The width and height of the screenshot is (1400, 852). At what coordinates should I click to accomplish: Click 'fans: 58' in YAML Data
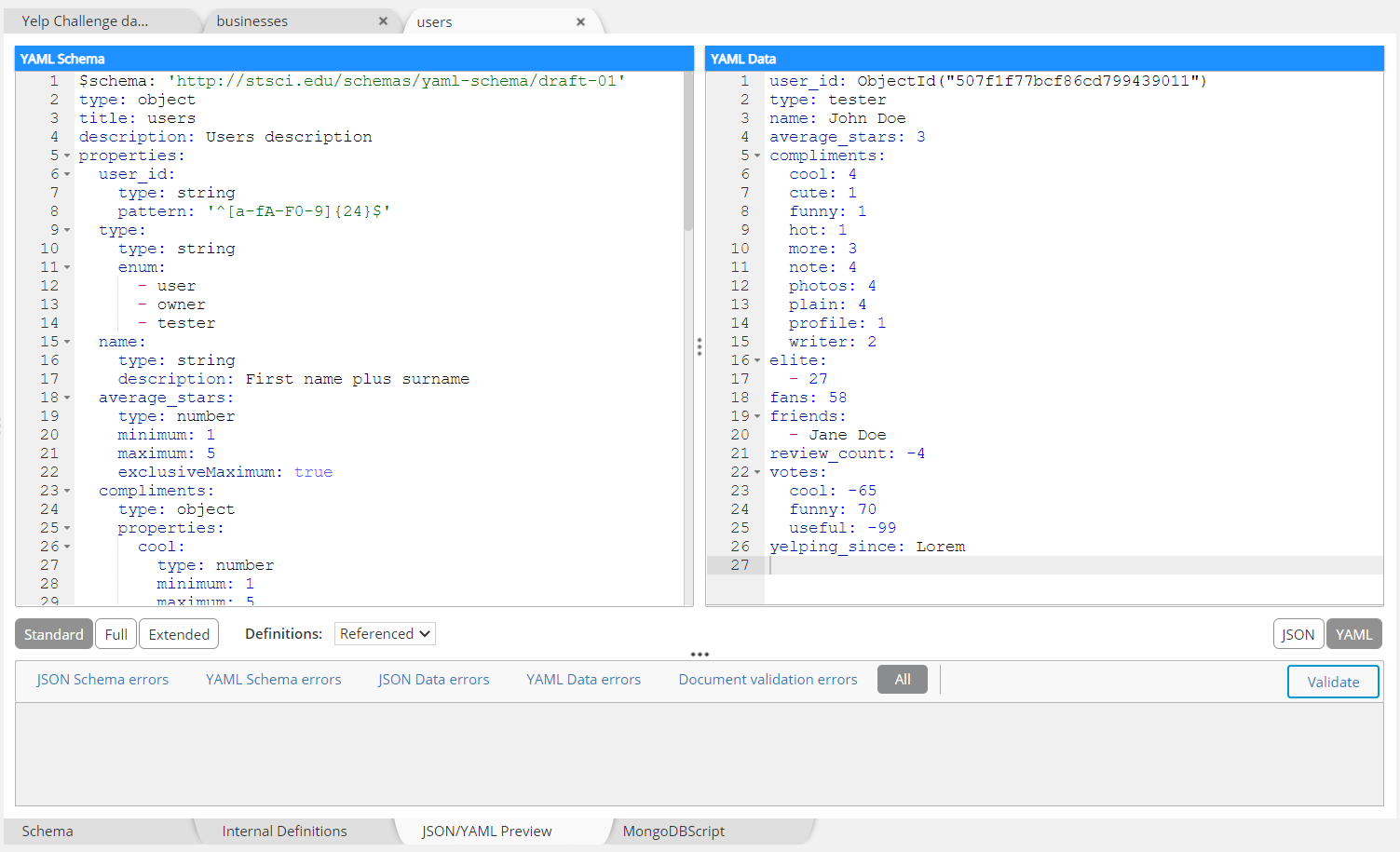808,398
